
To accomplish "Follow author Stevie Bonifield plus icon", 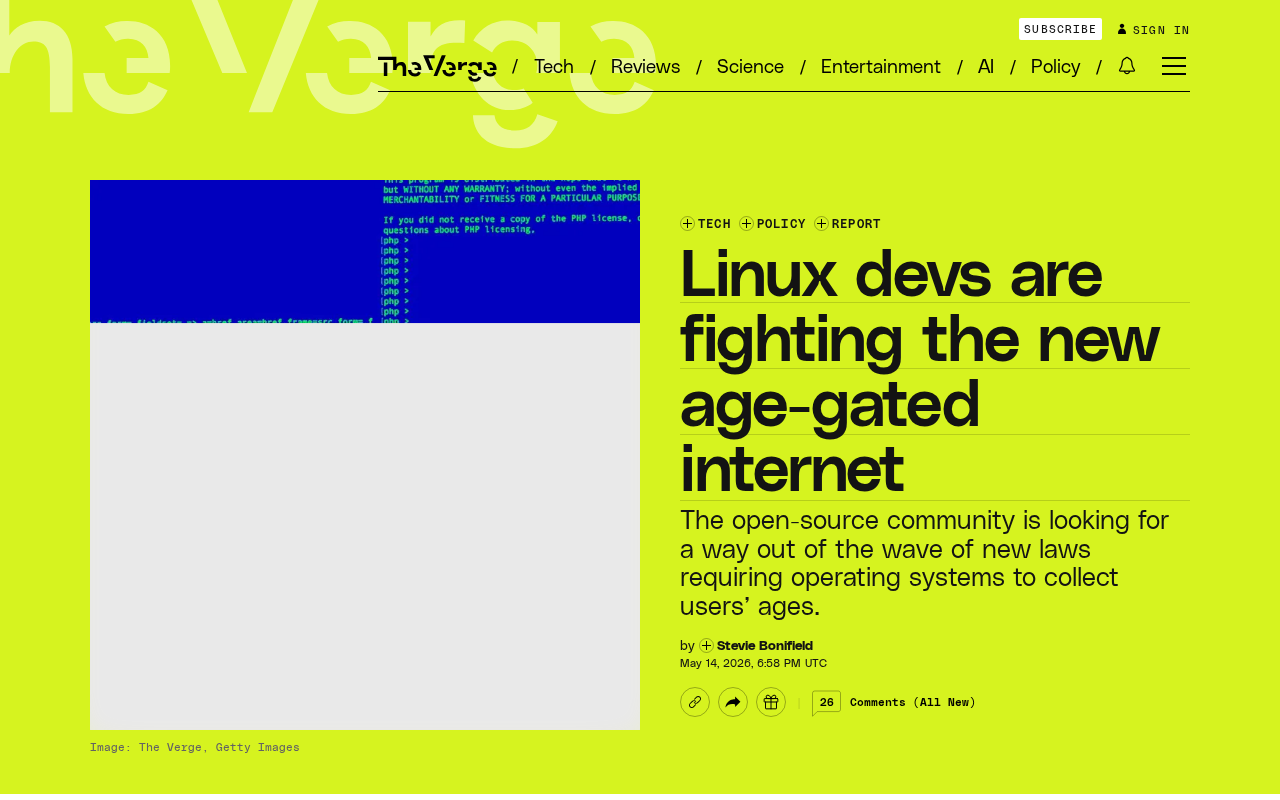I will [x=706, y=646].
